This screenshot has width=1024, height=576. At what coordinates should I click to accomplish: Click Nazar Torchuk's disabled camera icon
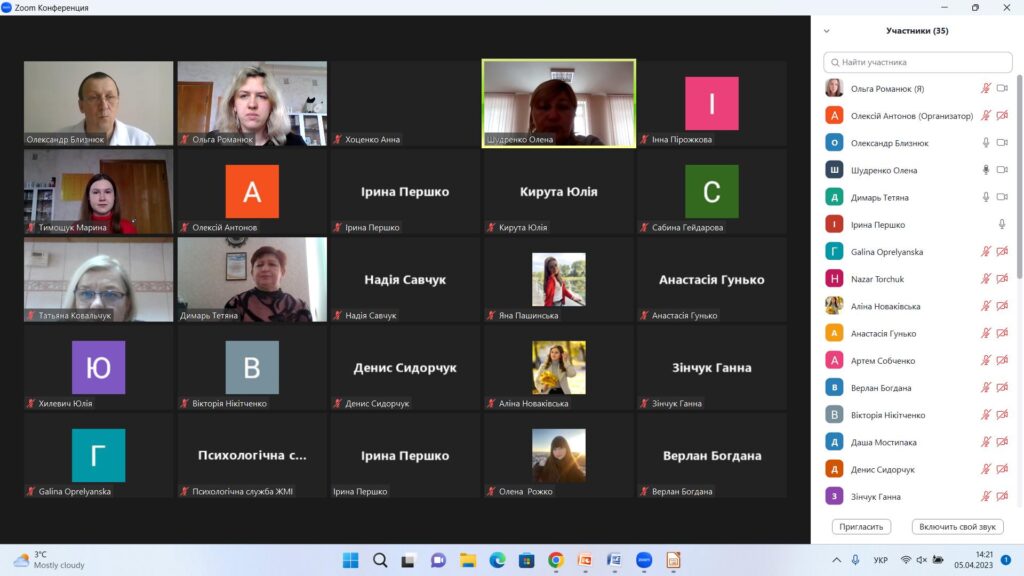tap(1002, 279)
